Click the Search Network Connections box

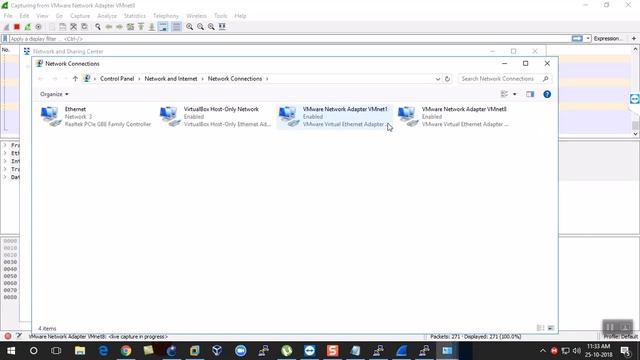pyautogui.click(x=504, y=79)
